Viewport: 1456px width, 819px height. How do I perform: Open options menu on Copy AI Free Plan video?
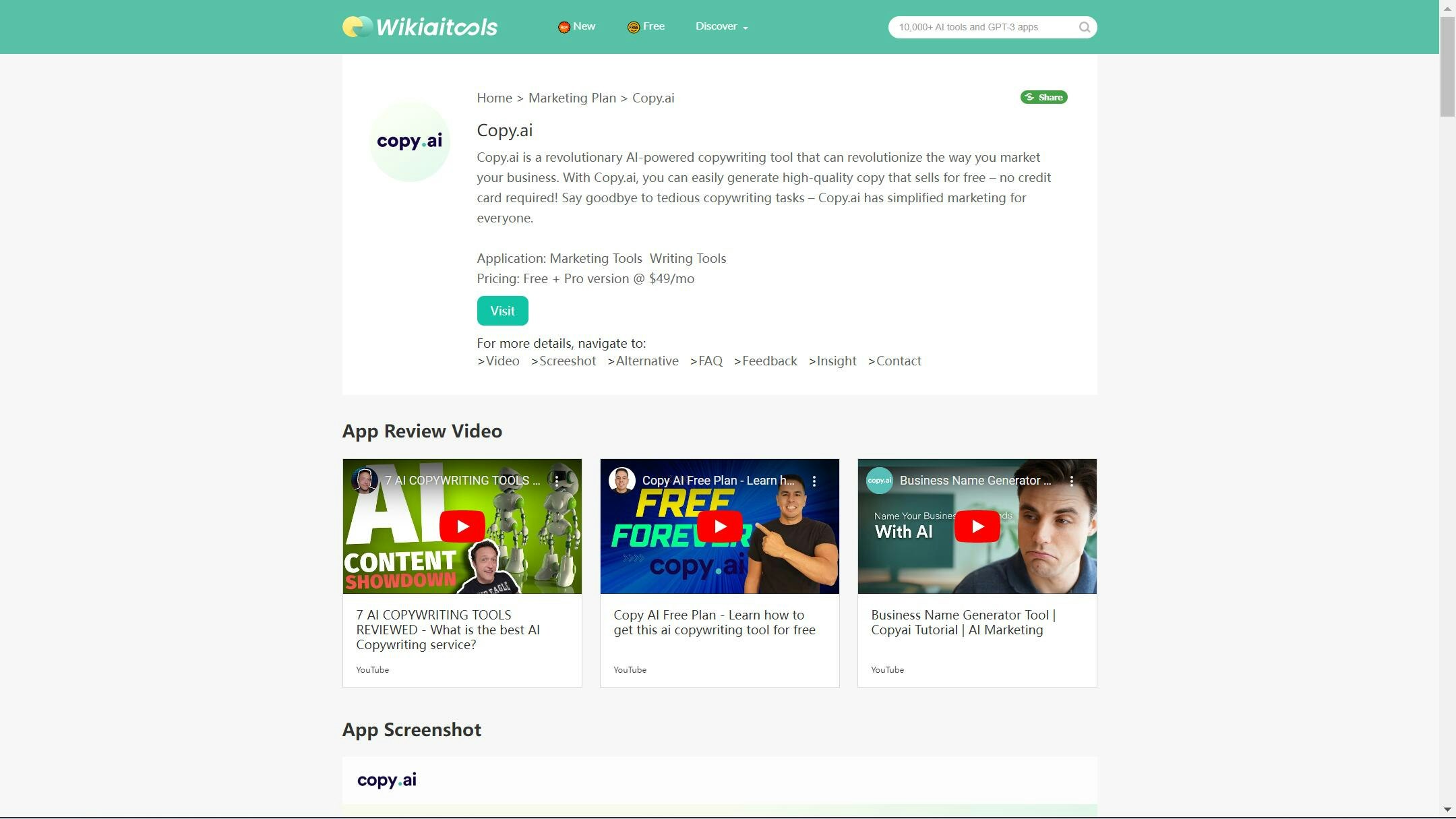point(814,481)
